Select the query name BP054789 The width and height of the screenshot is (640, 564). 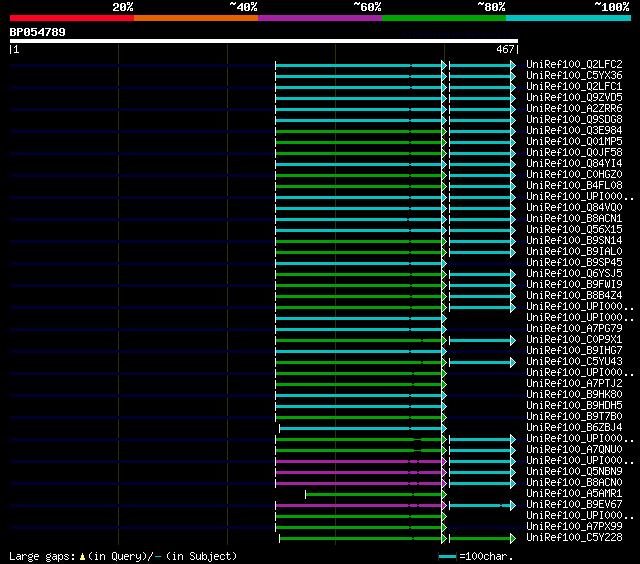click(38, 32)
